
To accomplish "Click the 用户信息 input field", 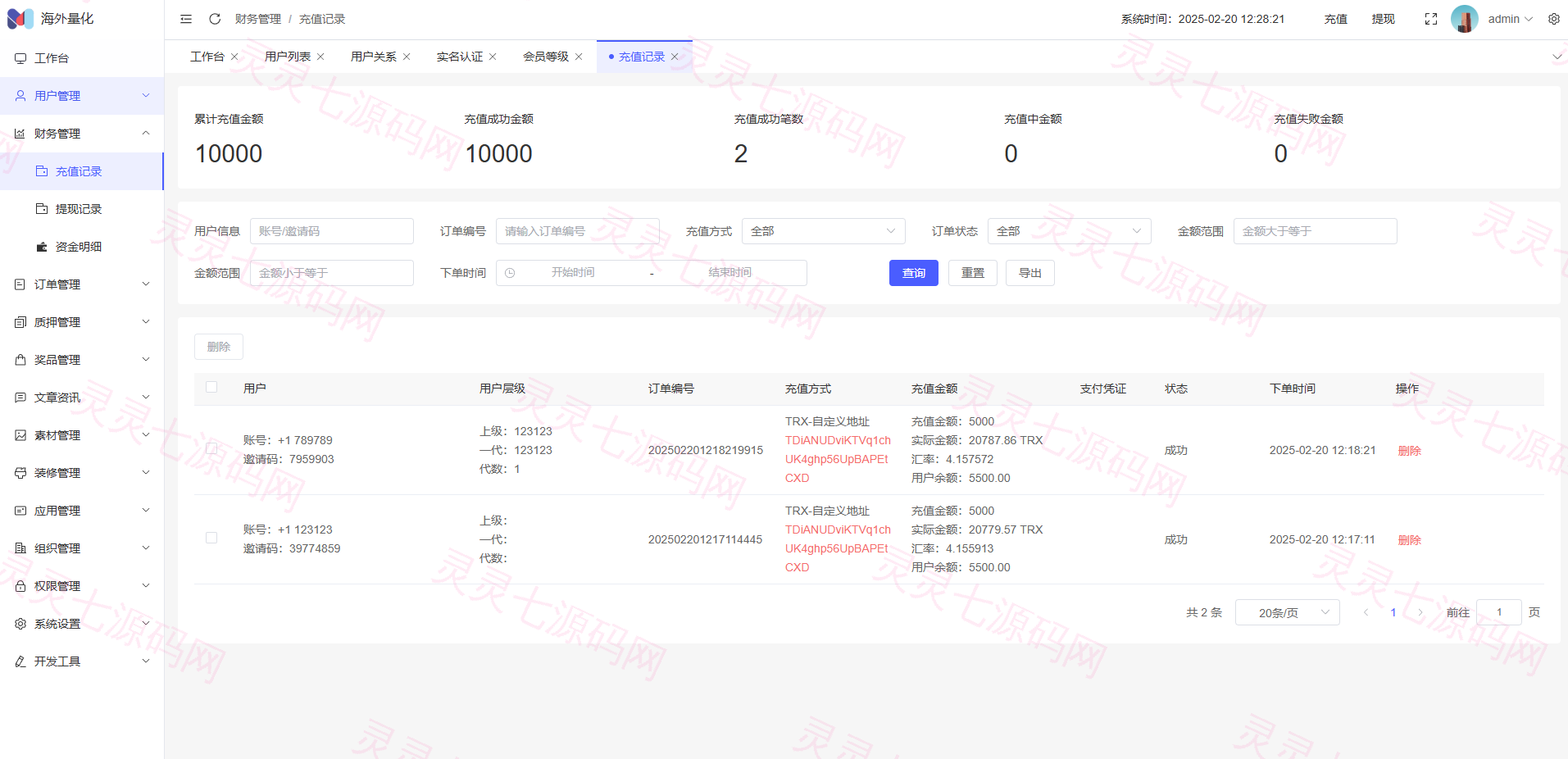I will tap(331, 231).
